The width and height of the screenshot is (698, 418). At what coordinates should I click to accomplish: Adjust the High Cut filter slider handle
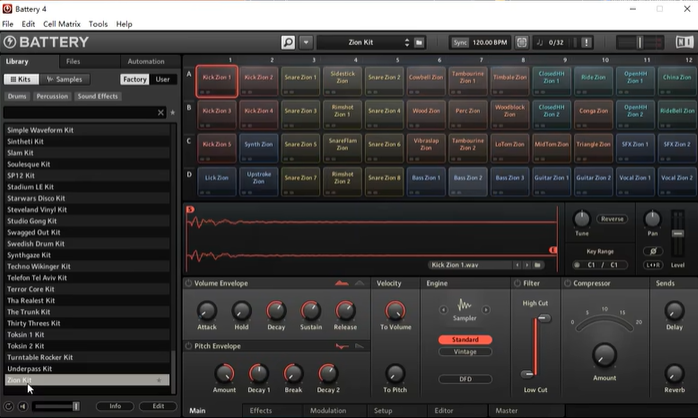pos(543,318)
